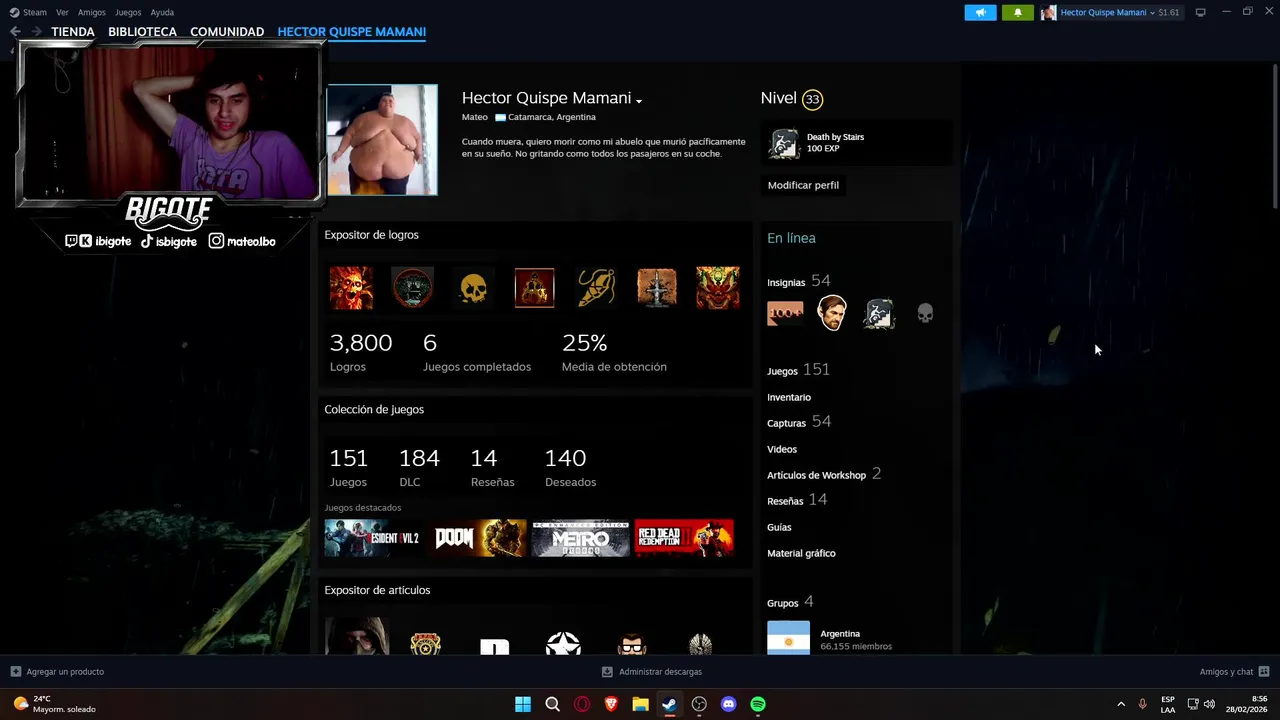Open the bearded man badge
Image resolution: width=1280 pixels, height=720 pixels.
pyautogui.click(x=832, y=314)
